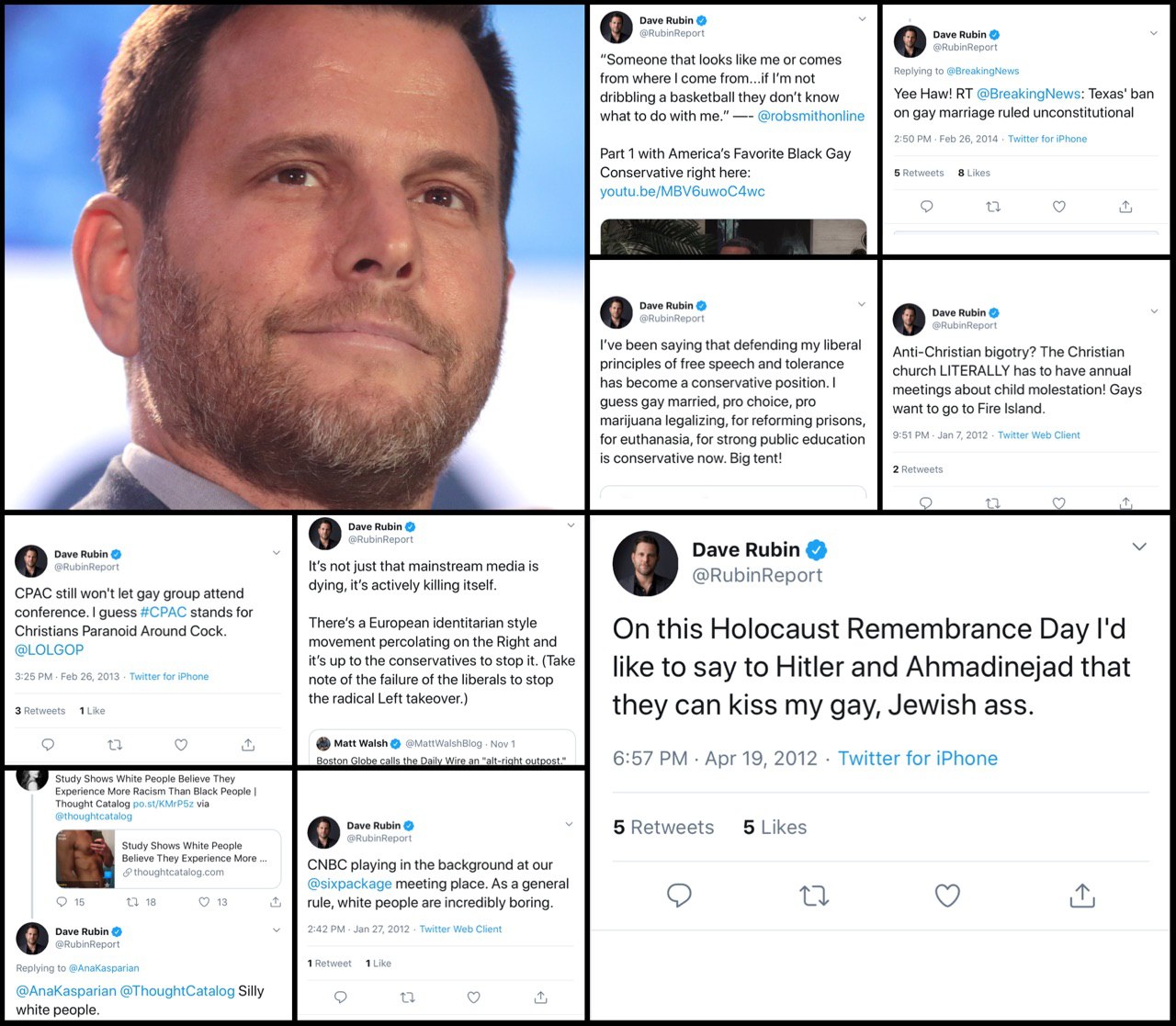Open the Thought Catalog study link card
Viewport: 1176px width, 1026px height.
click(x=167, y=859)
